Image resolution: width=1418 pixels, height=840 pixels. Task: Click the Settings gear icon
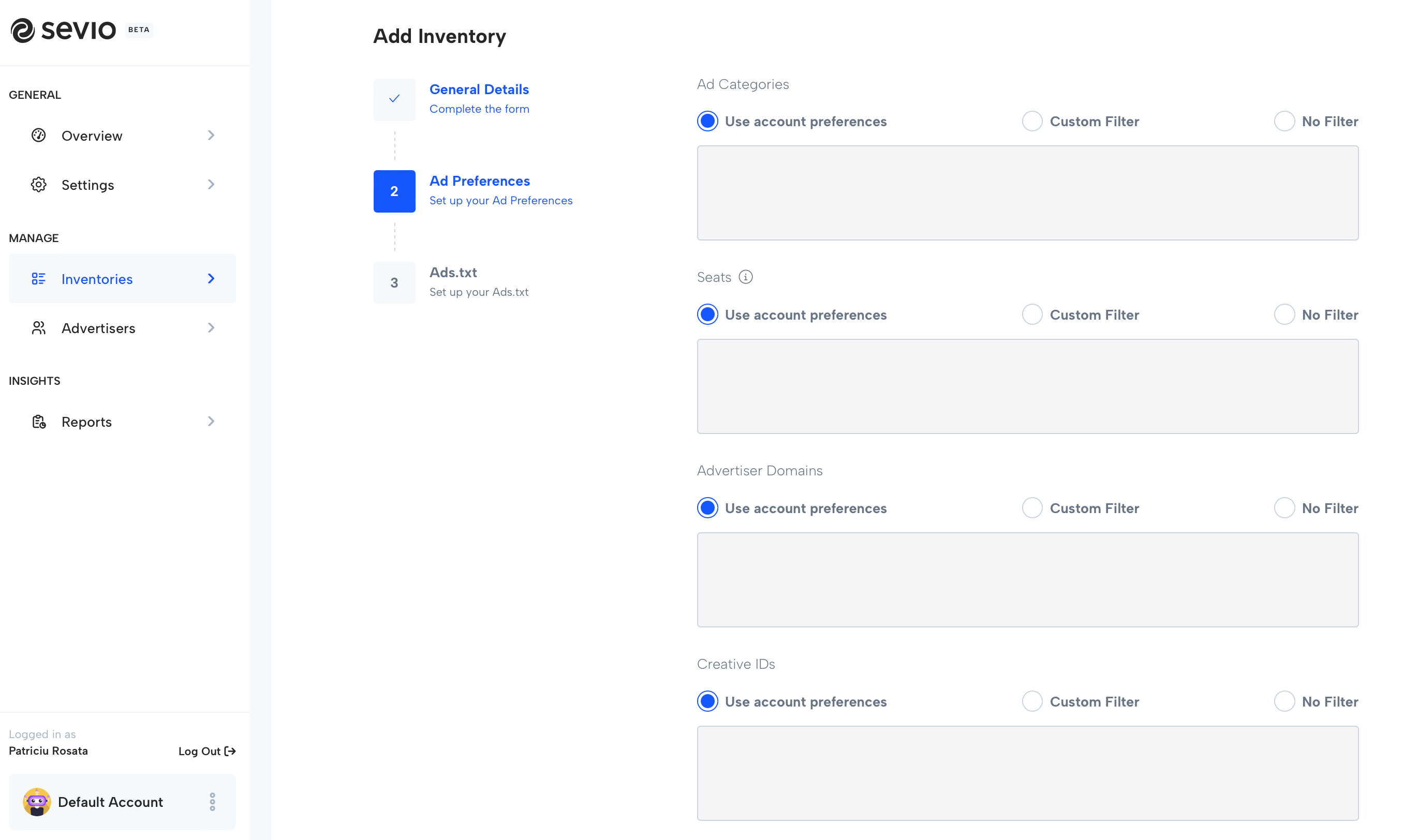[38, 185]
